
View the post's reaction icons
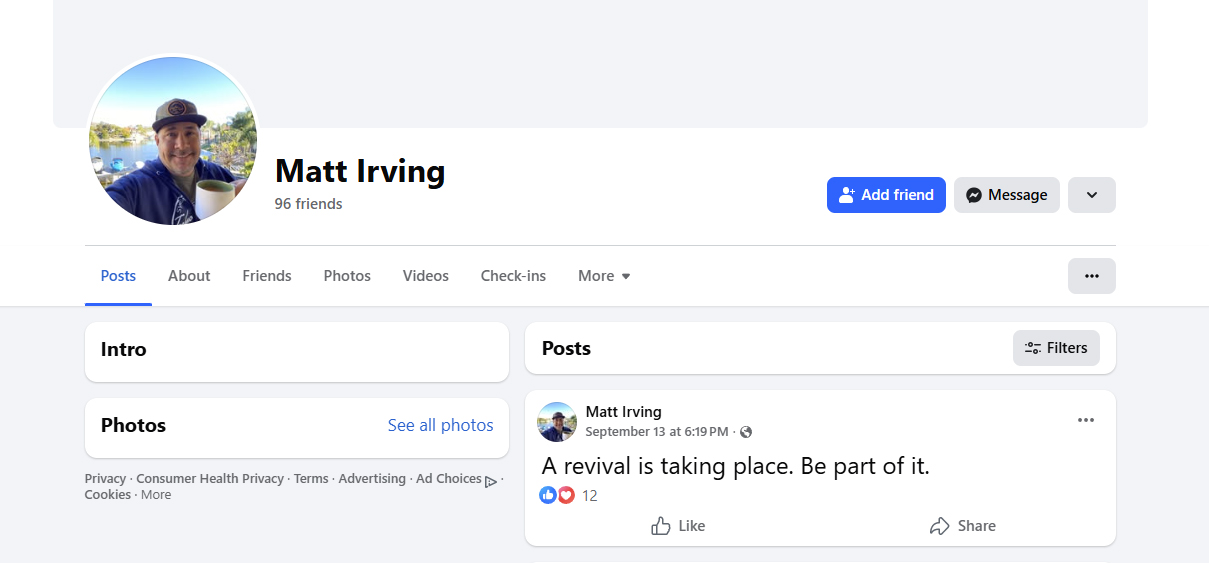(557, 495)
